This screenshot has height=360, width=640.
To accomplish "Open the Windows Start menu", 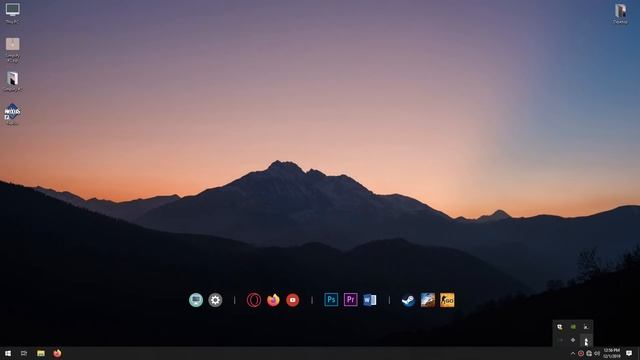I will (x=8, y=353).
